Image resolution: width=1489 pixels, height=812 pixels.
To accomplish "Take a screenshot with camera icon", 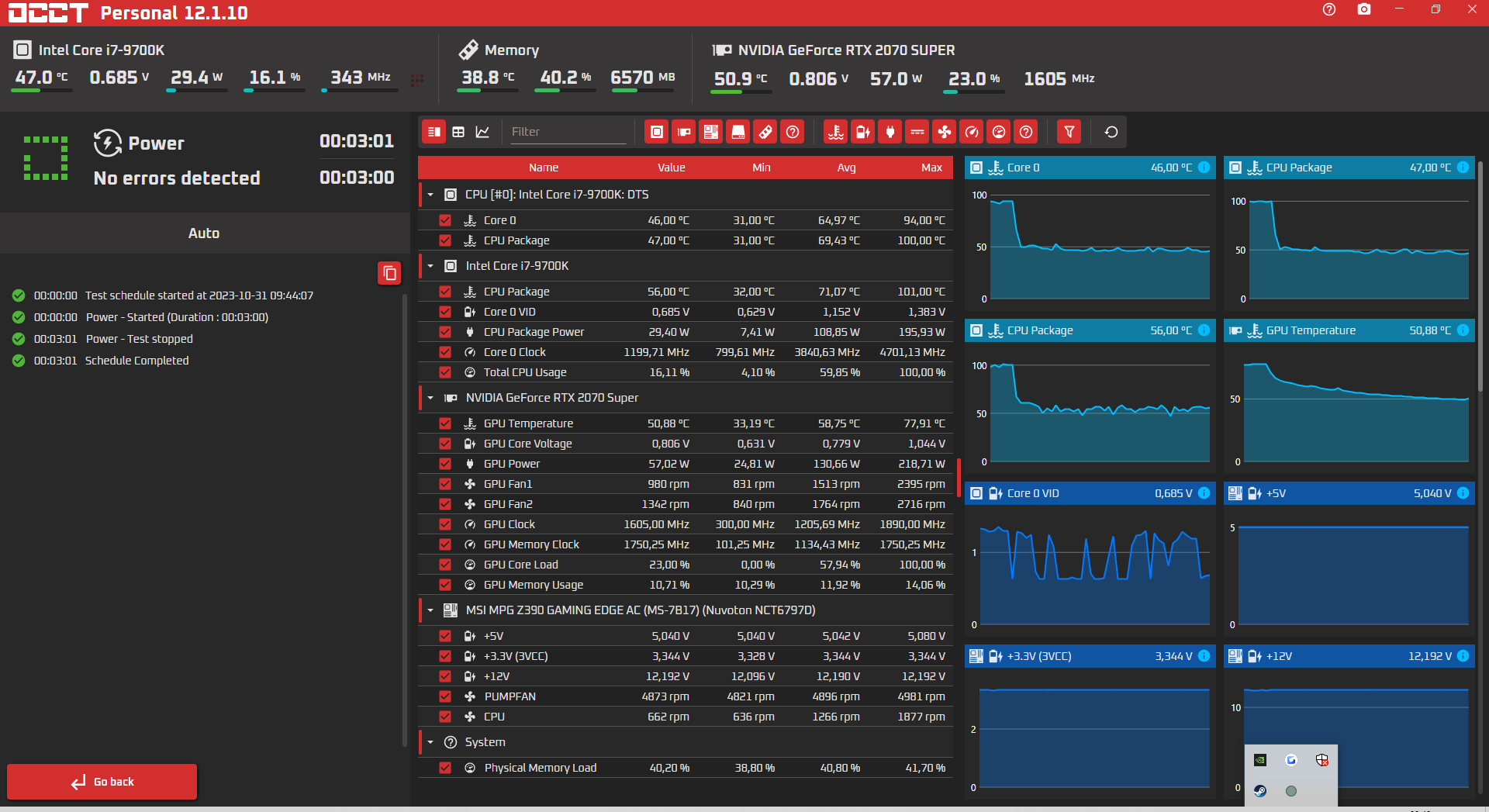I will [x=1364, y=9].
